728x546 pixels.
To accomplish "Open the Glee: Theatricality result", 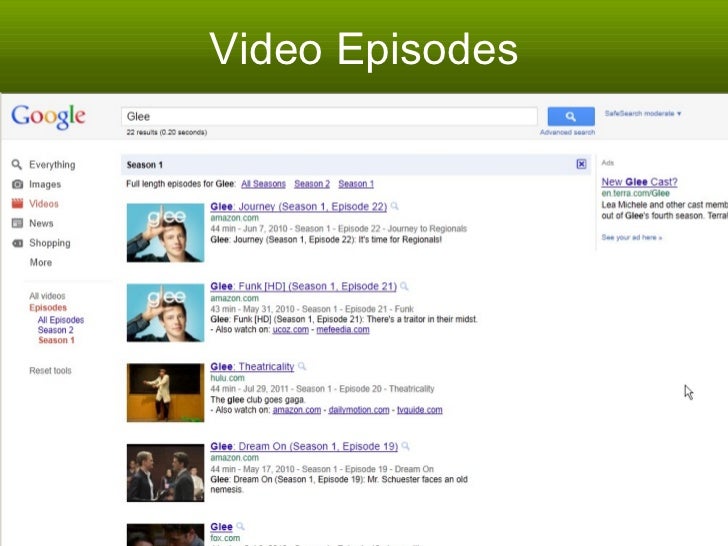I will click(252, 367).
